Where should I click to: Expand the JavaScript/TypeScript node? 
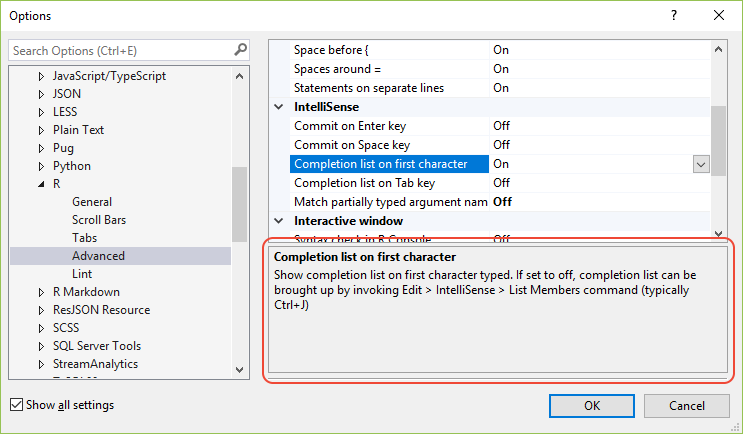41,76
